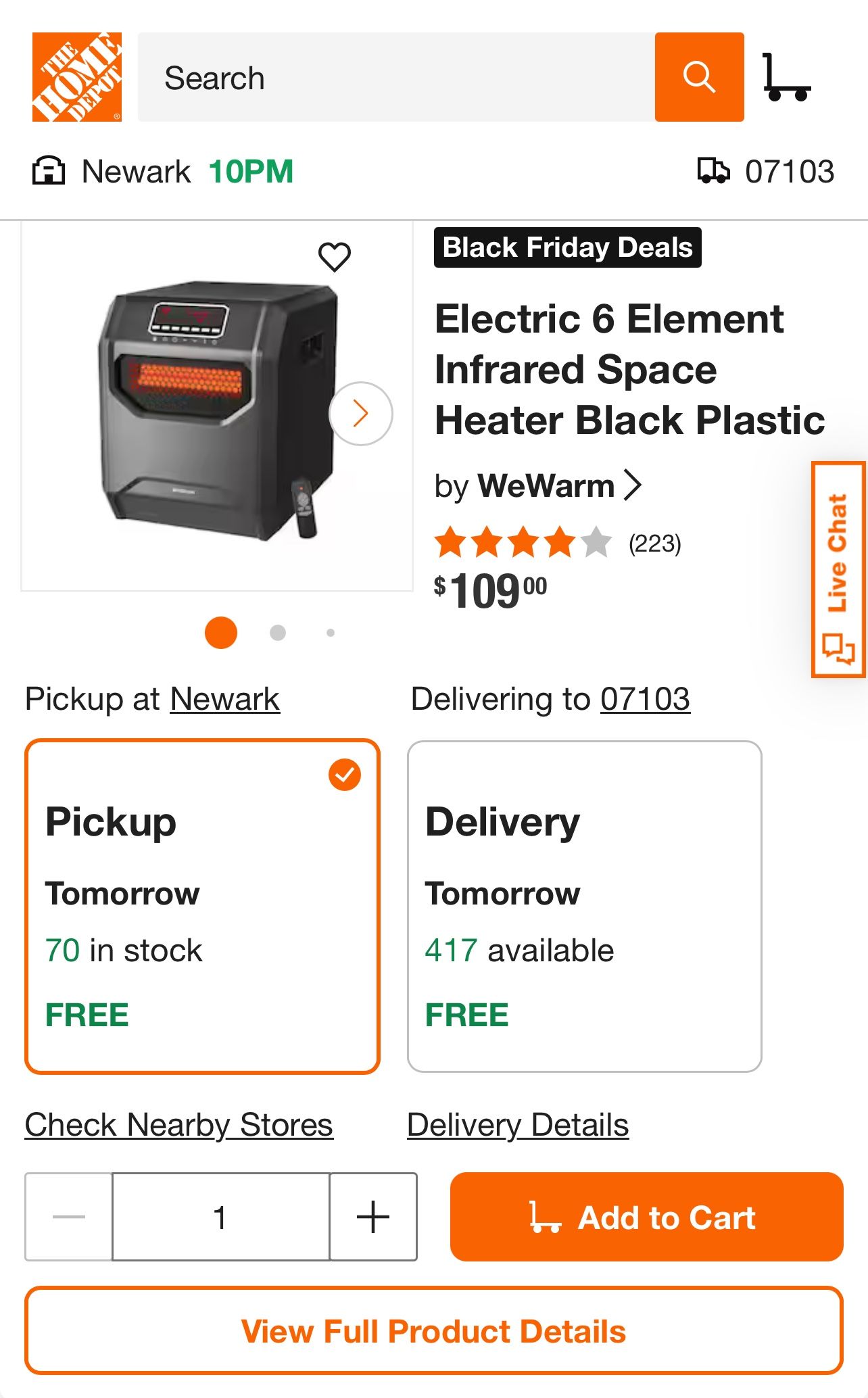Open Delivery Details

(517, 1124)
